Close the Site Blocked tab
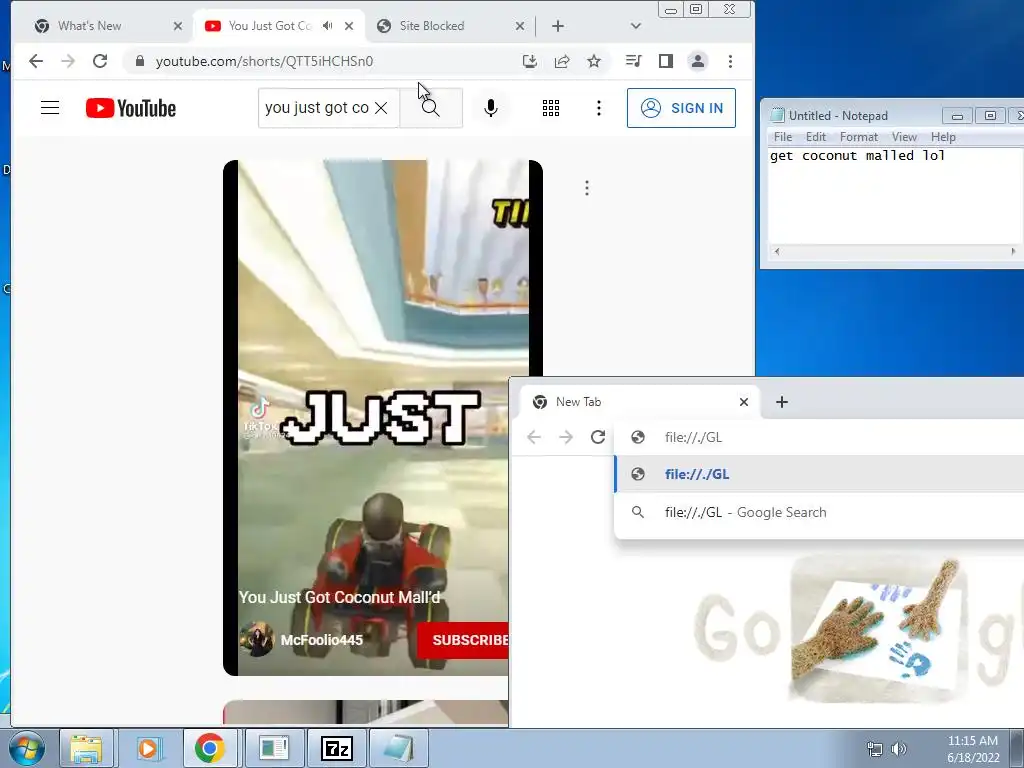Viewport: 1024px width, 768px height. 520,26
